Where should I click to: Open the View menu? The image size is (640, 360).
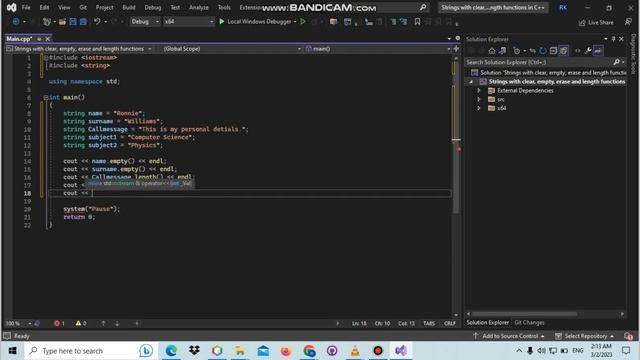coord(64,7)
